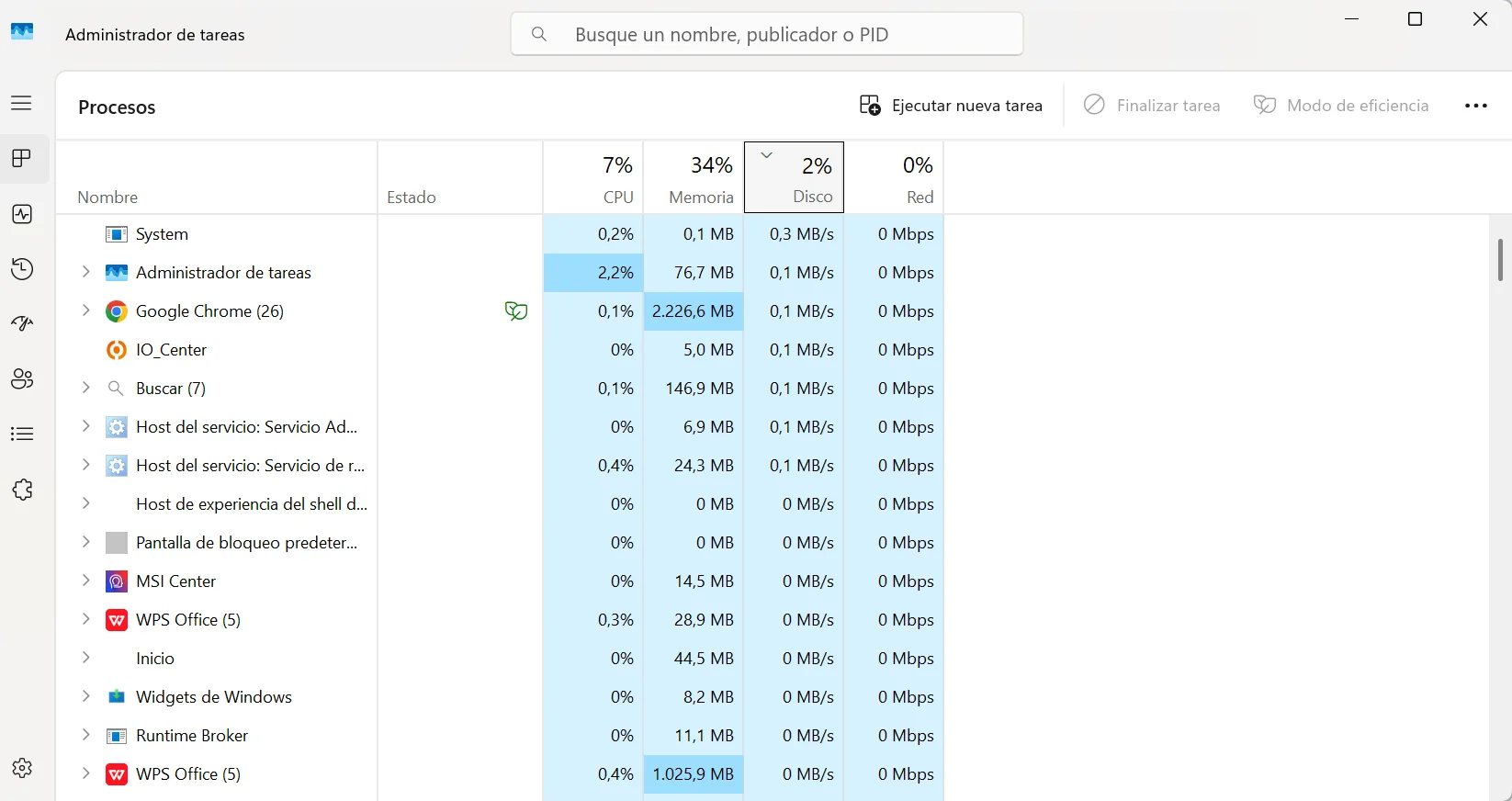Open Startup apps page in sidebar
This screenshot has height=801, width=1512.
[22, 324]
